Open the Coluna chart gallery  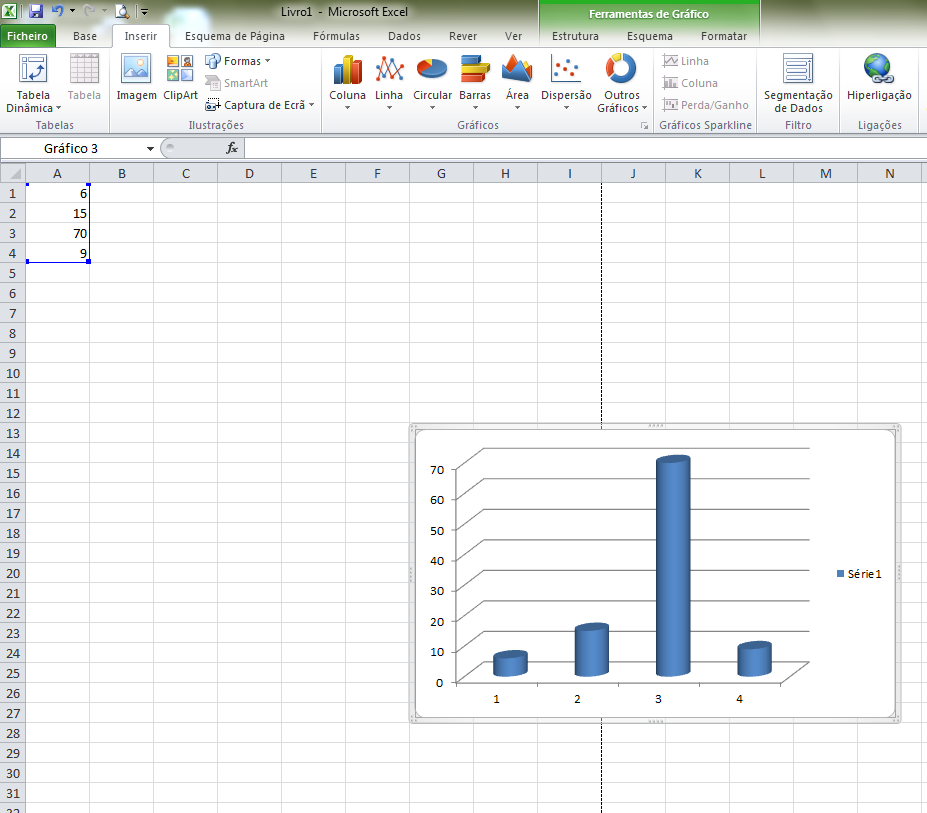(x=347, y=82)
